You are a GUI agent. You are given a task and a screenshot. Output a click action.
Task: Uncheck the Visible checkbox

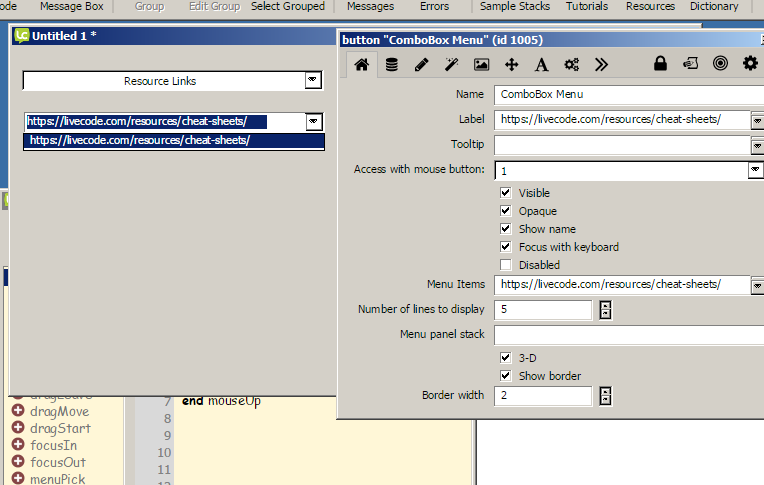[506, 193]
